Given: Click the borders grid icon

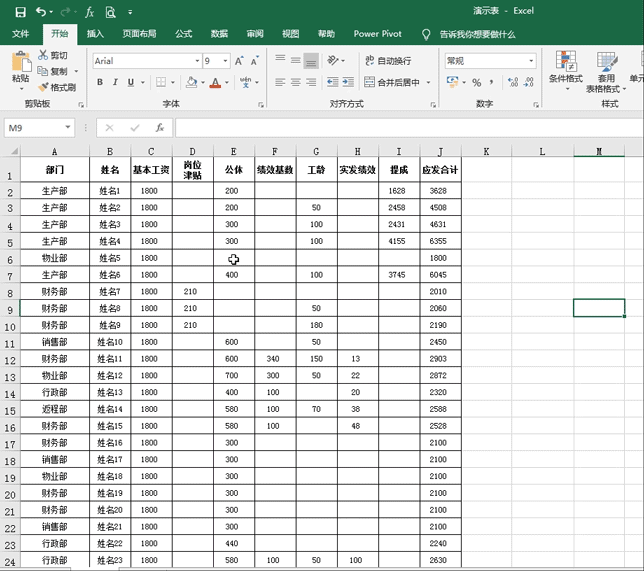Looking at the screenshot, I should coord(161,82).
